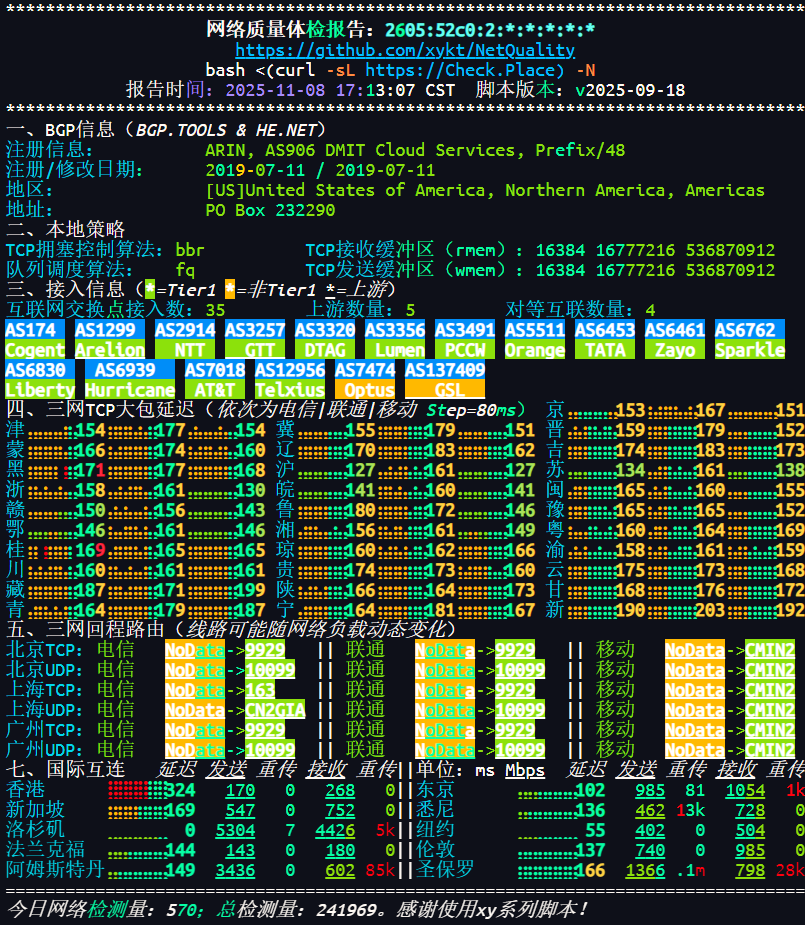Select the AS3356 Lumen badge

point(396,340)
